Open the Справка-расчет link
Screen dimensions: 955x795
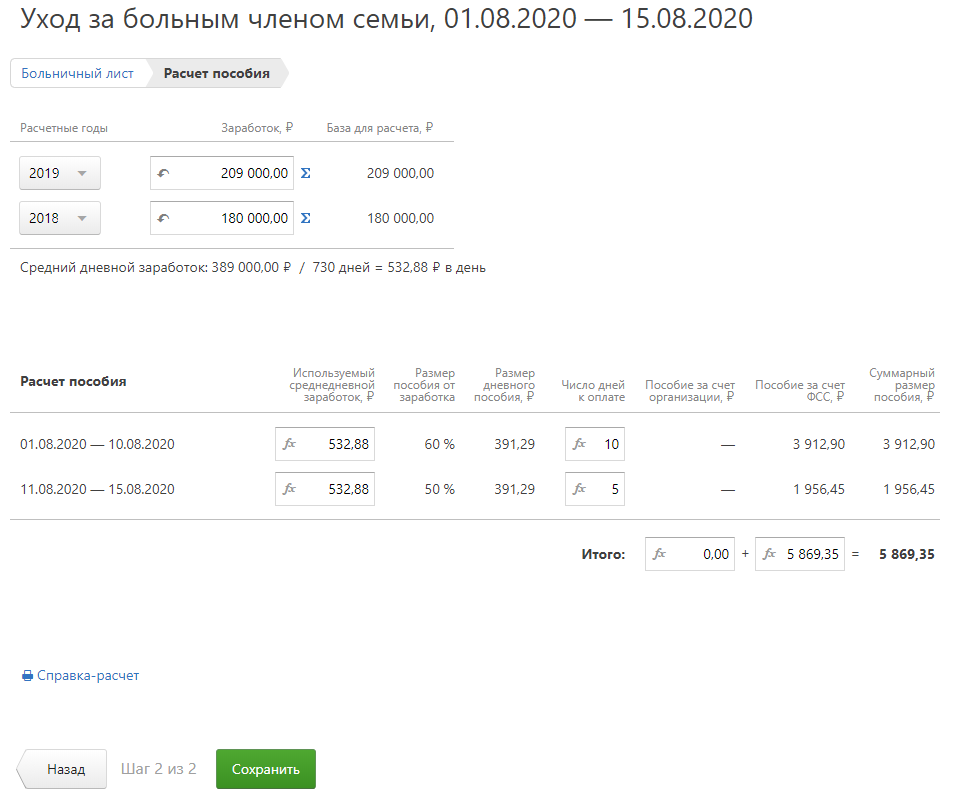[88, 676]
